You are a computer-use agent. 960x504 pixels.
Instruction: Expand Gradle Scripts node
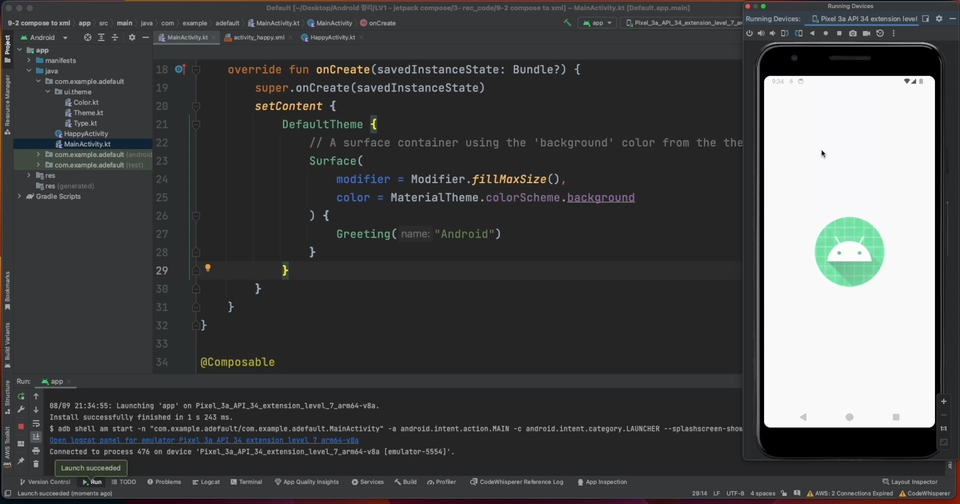tap(20, 197)
